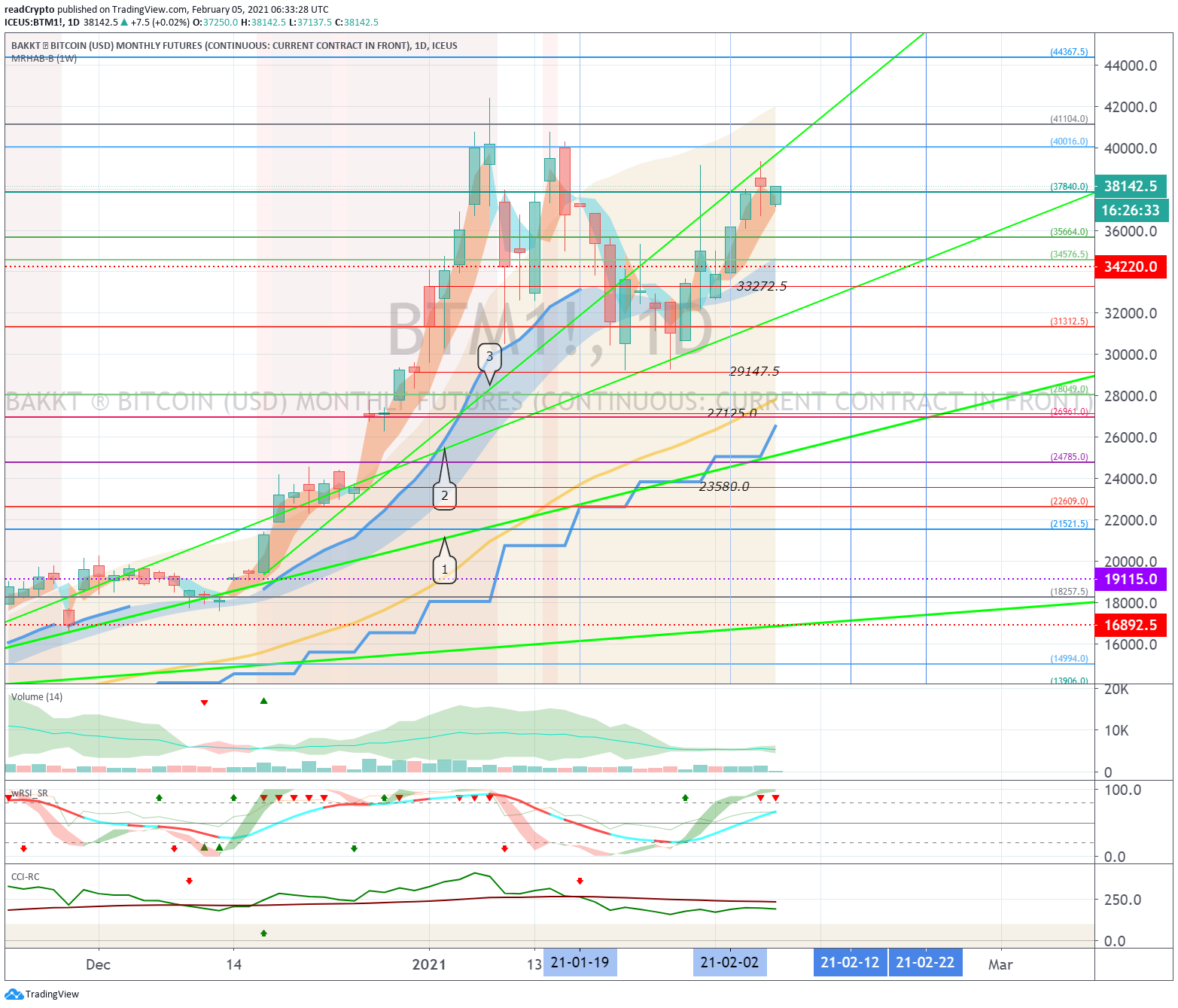This screenshot has width=1178, height=1008.
Task: Select callout label 1 on chart
Action: [444, 569]
